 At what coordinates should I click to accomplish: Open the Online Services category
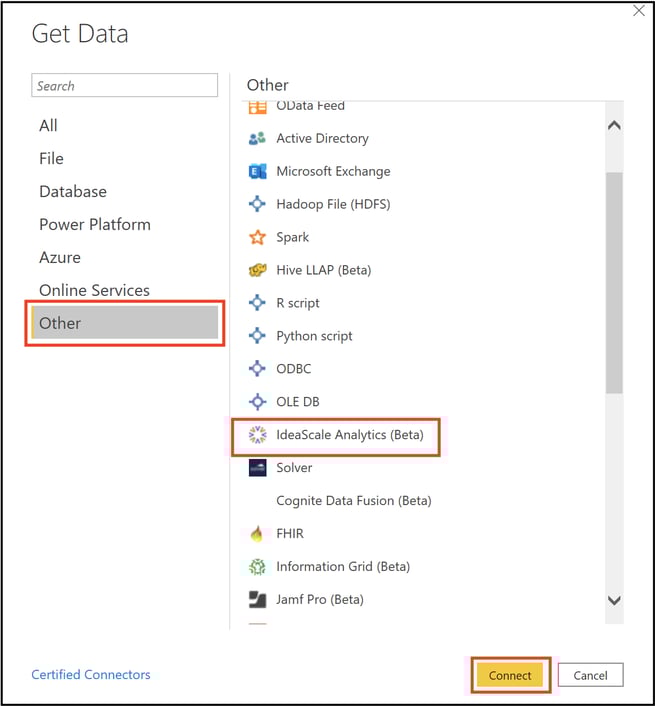125,290
